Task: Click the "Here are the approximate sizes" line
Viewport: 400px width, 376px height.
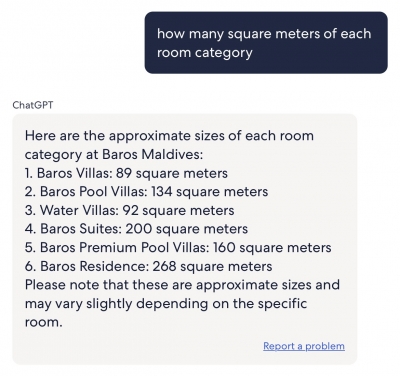Action: coord(169,136)
